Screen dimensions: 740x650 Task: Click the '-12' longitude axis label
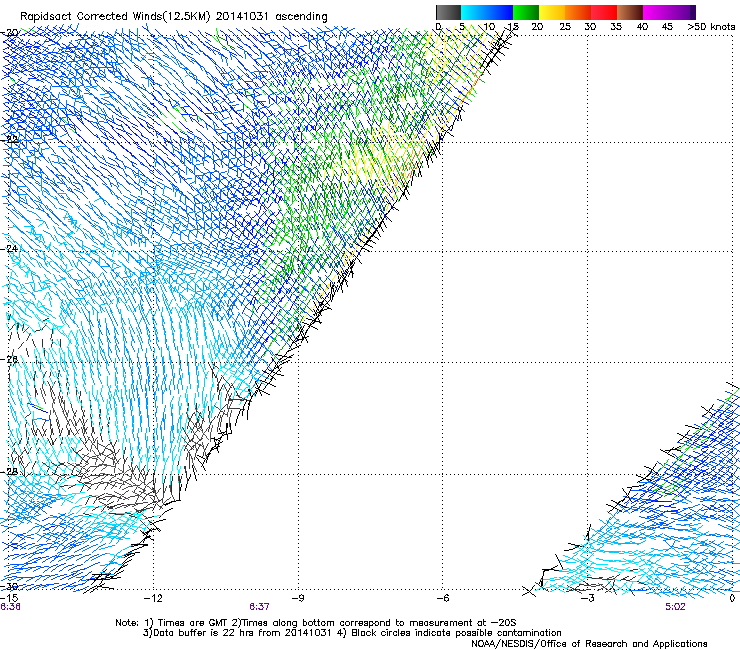tap(153, 598)
